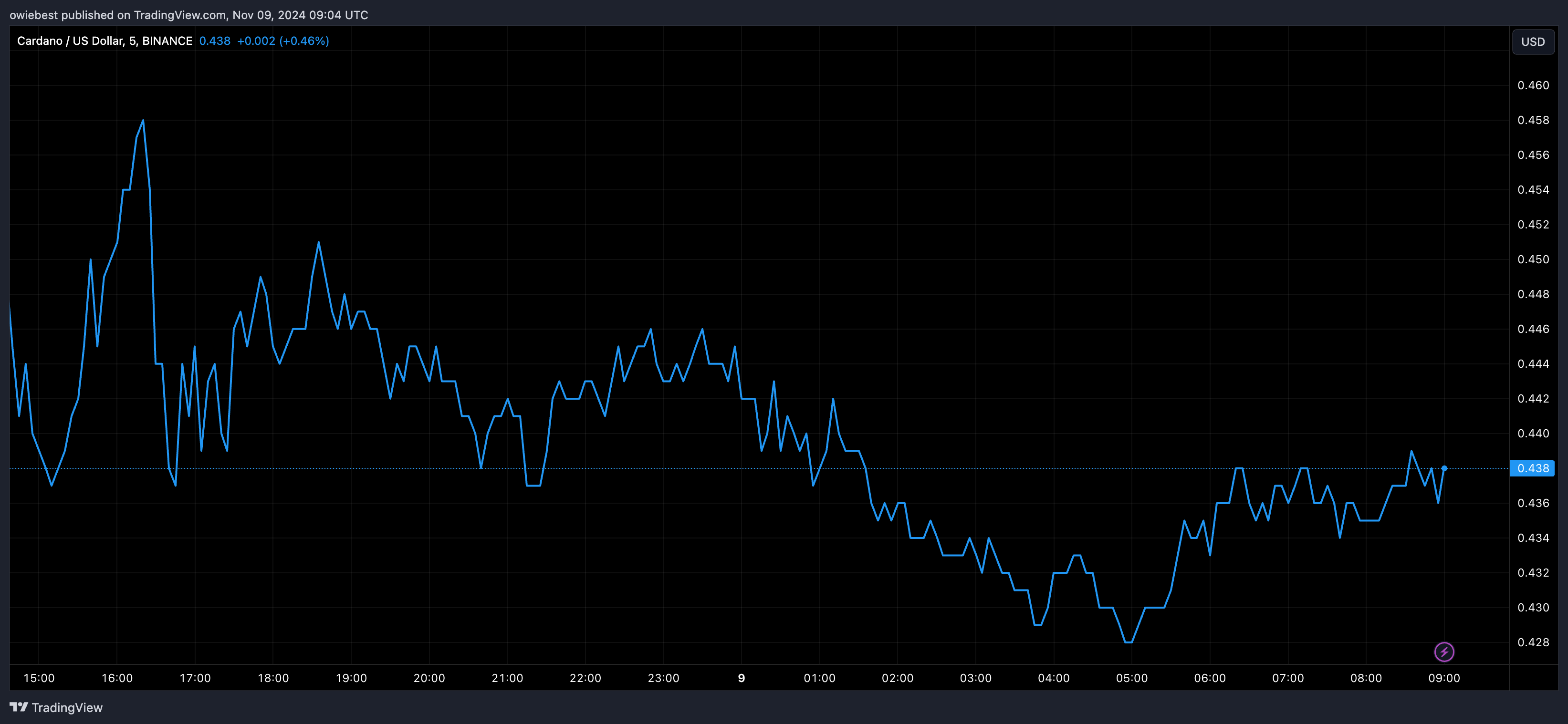Click the 23:00 time axis label
Screen dimensions: 1568x724
663,678
